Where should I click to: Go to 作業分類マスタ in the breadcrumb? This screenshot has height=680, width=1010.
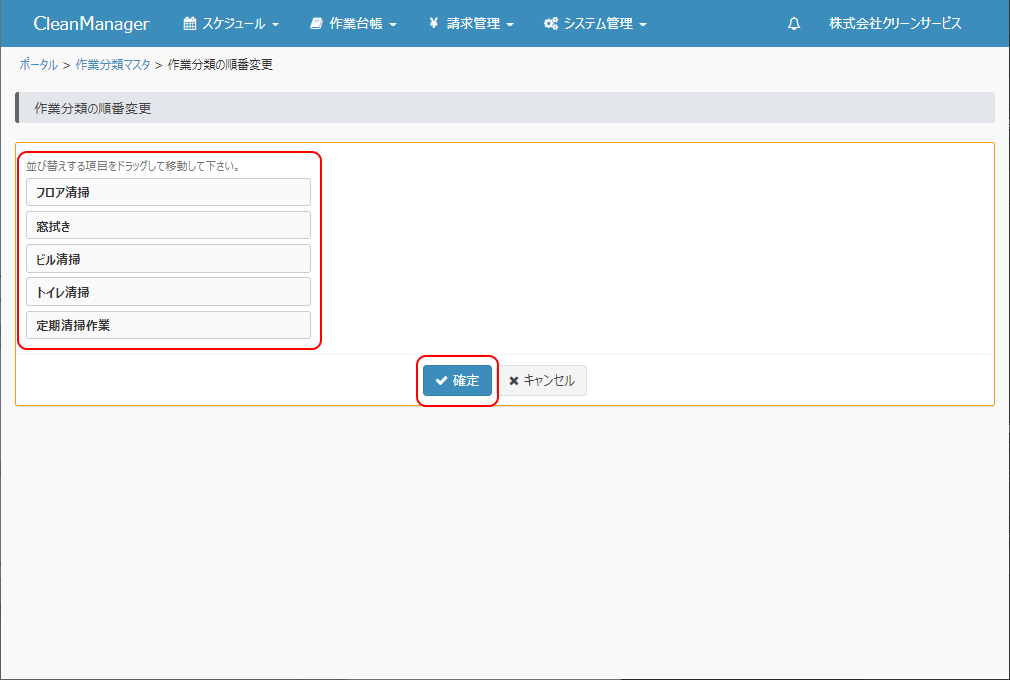coord(113,64)
